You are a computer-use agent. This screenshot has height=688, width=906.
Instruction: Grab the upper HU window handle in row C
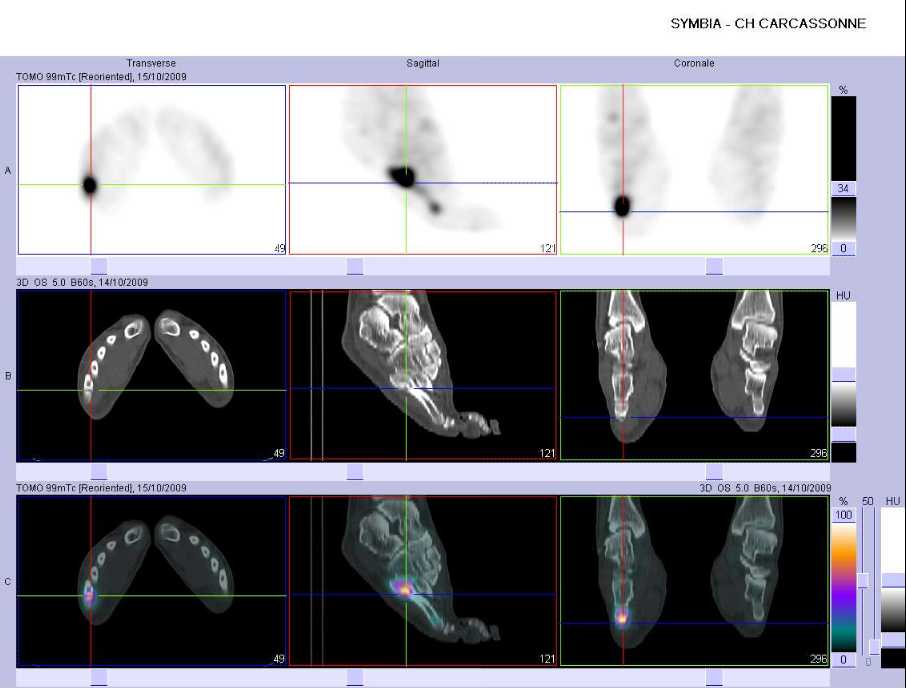893,581
